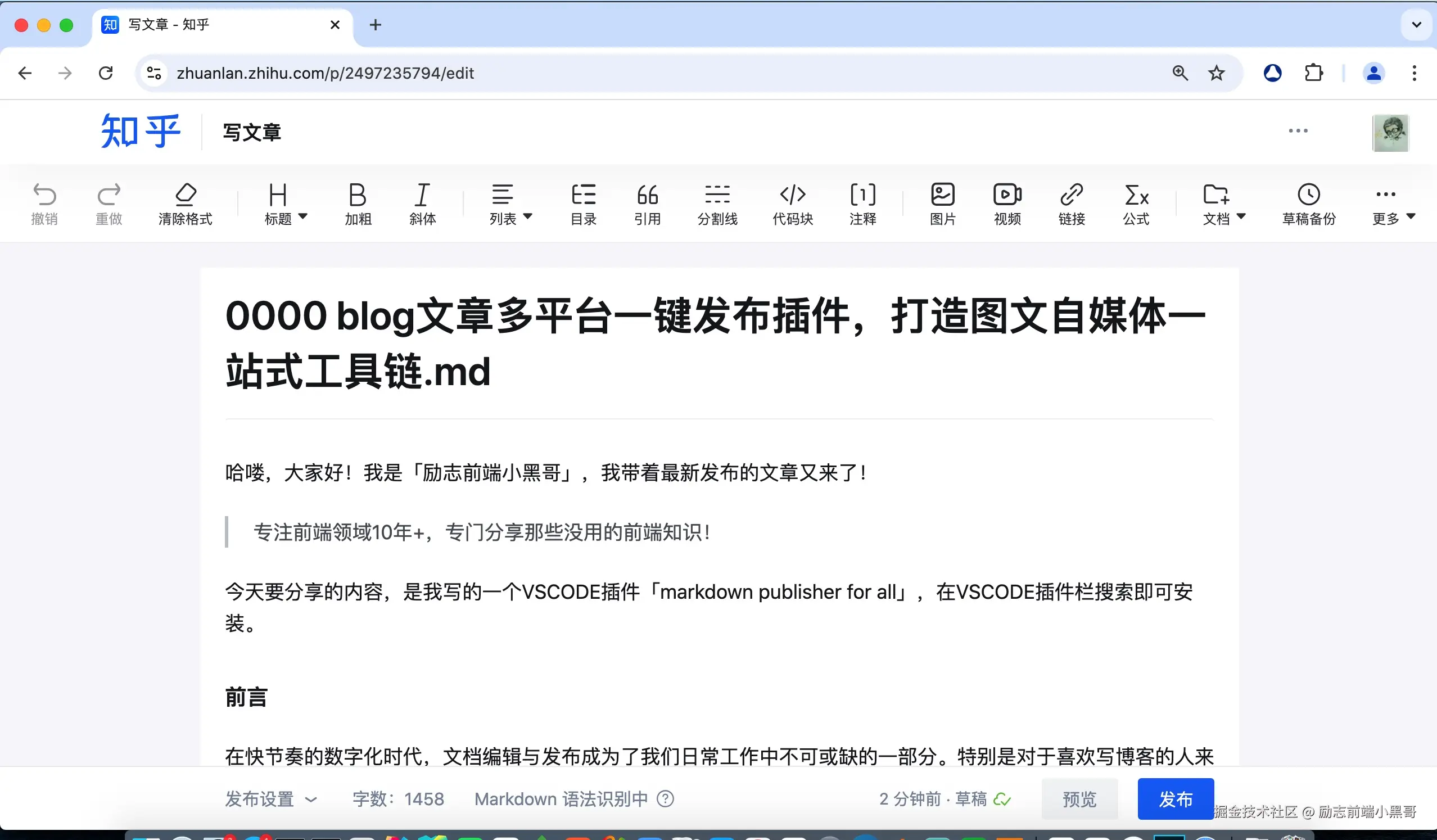The height and width of the screenshot is (840, 1437).
Task: Toggle bold formatting (加粗)
Action: (358, 204)
